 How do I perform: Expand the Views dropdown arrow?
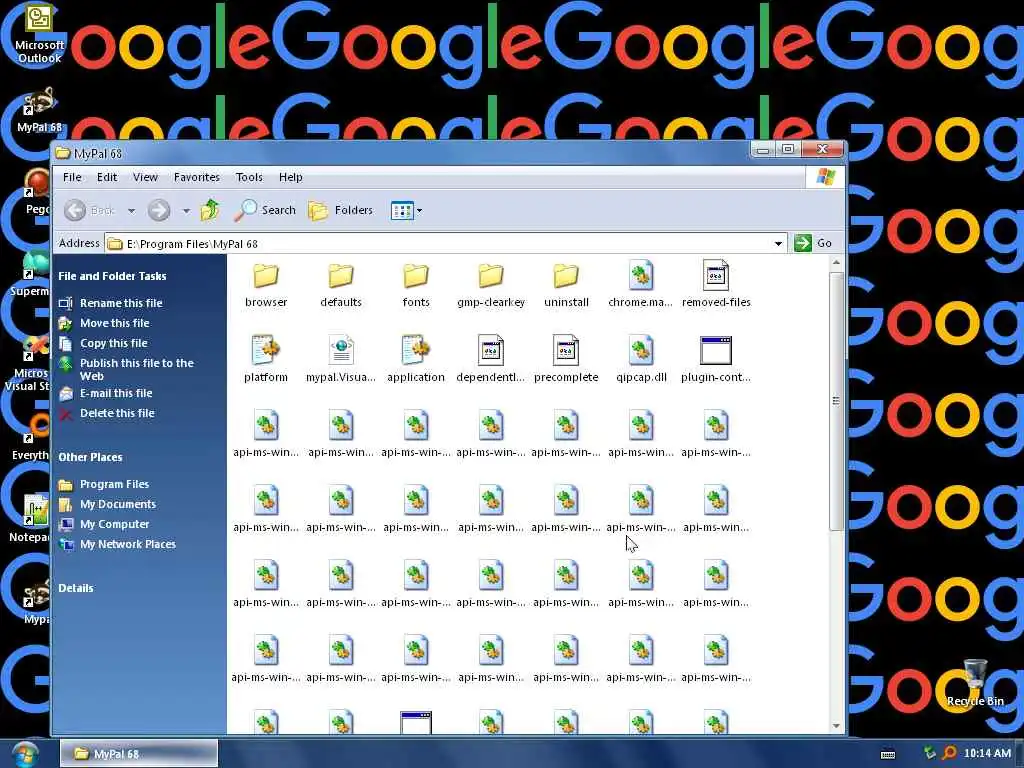(419, 211)
